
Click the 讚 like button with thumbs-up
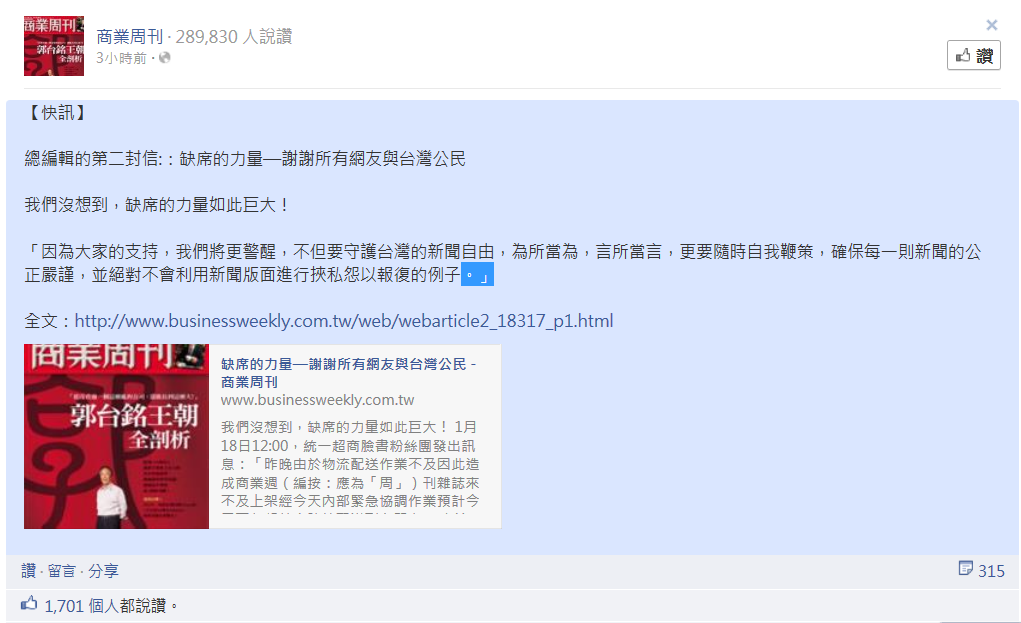pyautogui.click(x=973, y=55)
